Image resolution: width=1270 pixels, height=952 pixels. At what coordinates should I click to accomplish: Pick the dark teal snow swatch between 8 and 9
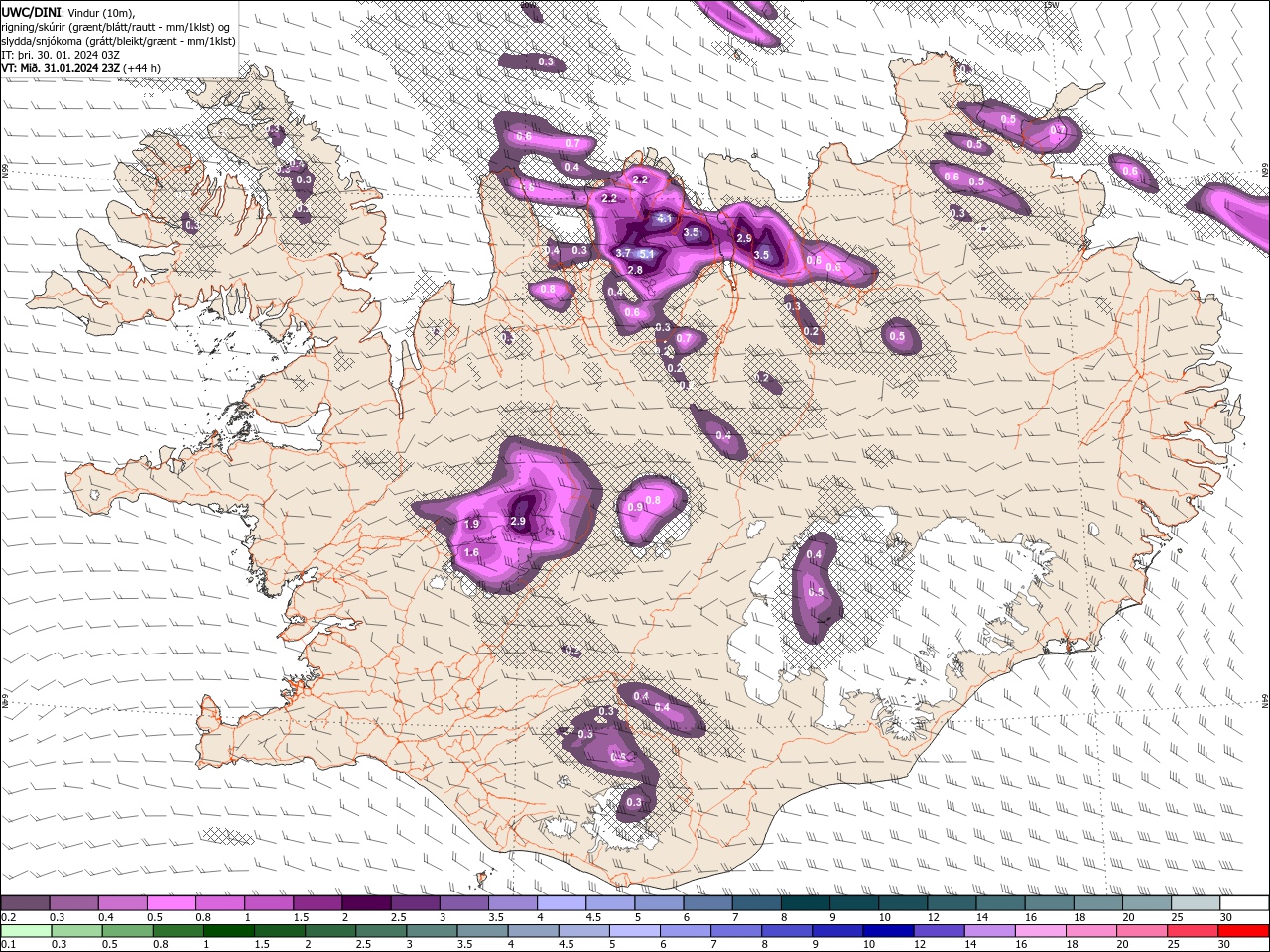pos(806,903)
